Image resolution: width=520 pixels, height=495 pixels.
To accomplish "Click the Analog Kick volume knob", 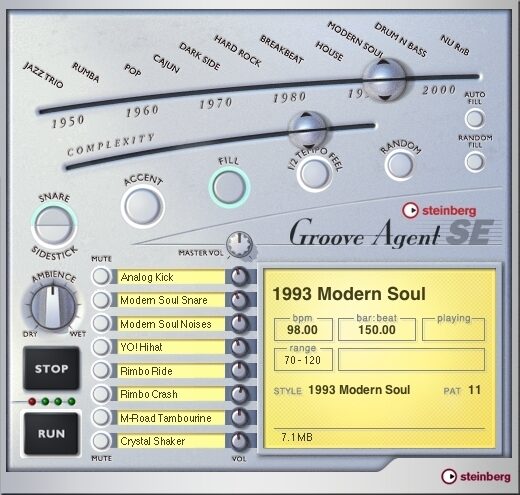I will [239, 277].
